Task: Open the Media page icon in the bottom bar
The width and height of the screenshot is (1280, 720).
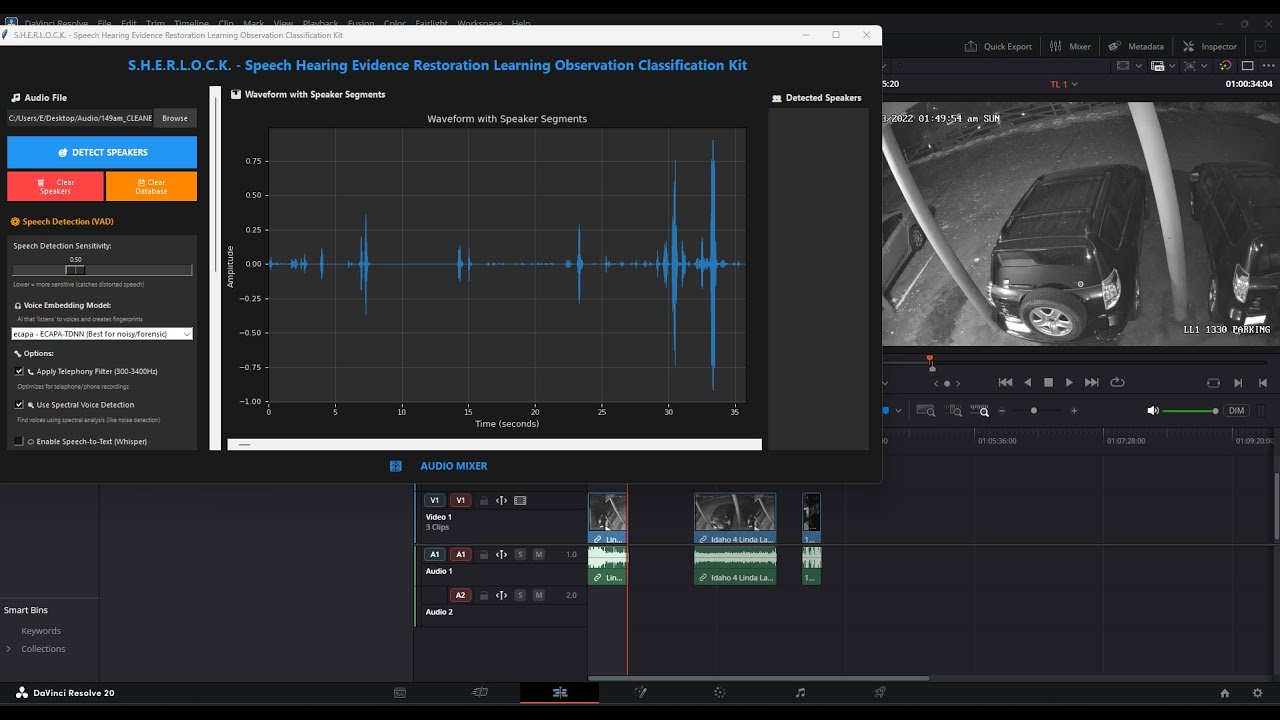Action: click(400, 692)
